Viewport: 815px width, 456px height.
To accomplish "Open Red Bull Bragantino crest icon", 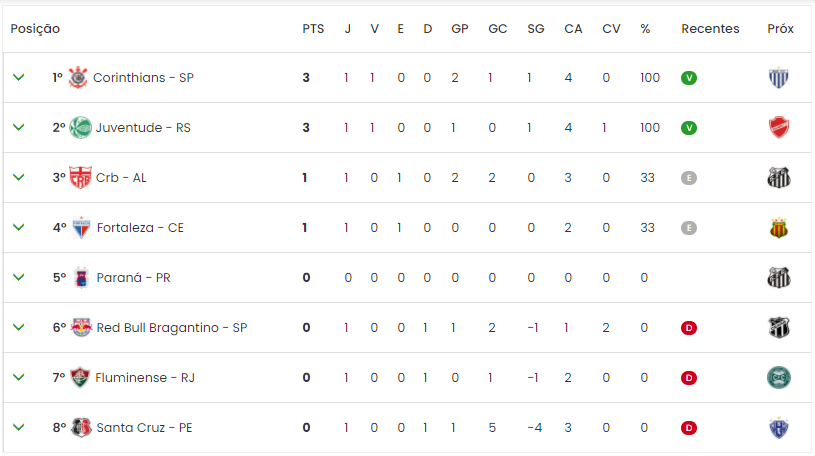I will click(82, 328).
